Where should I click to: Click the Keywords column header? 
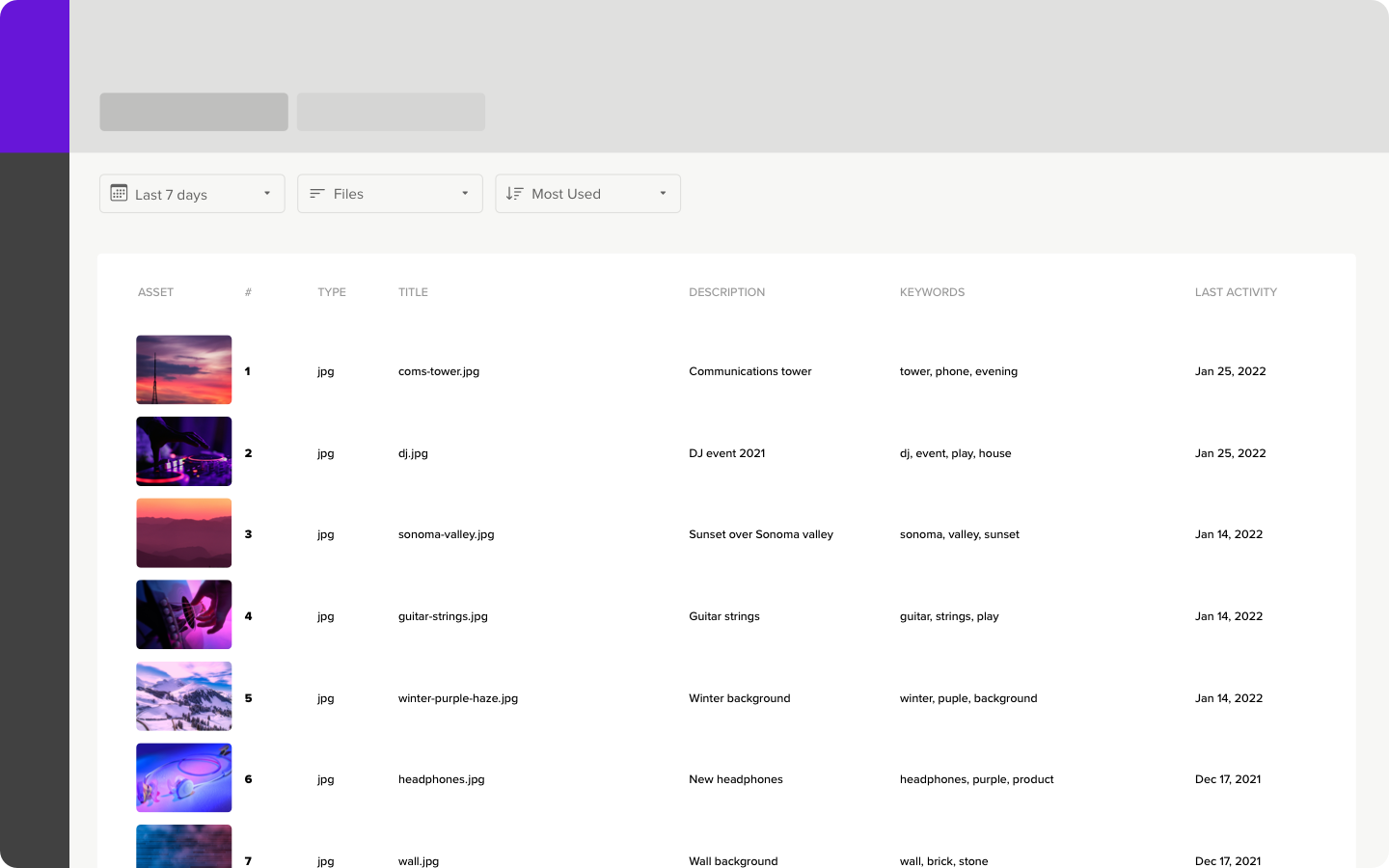pyautogui.click(x=932, y=292)
